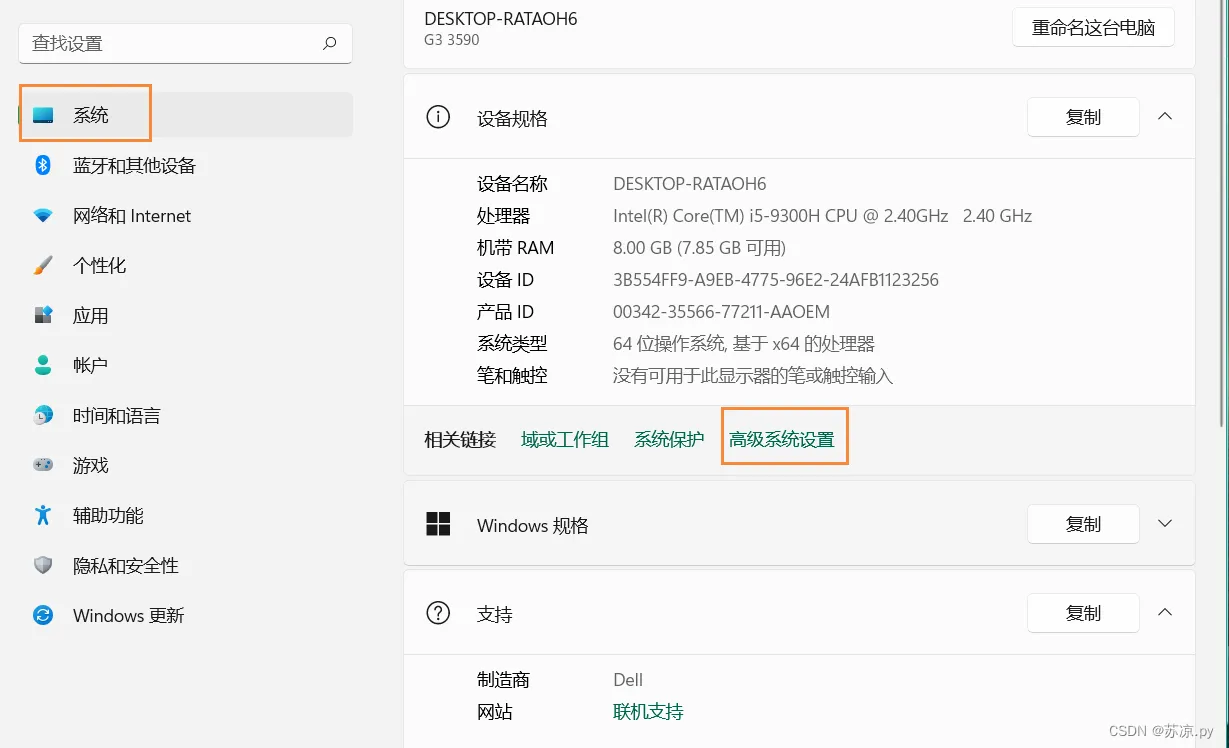Click the 相关链接 label

coord(460,439)
